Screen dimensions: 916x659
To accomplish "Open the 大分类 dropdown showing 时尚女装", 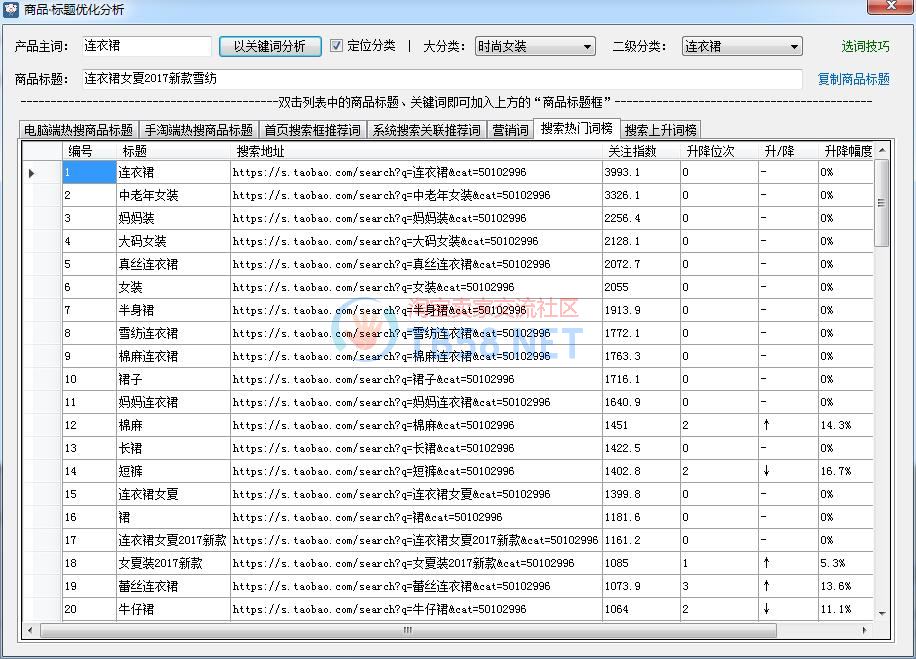I will point(534,46).
